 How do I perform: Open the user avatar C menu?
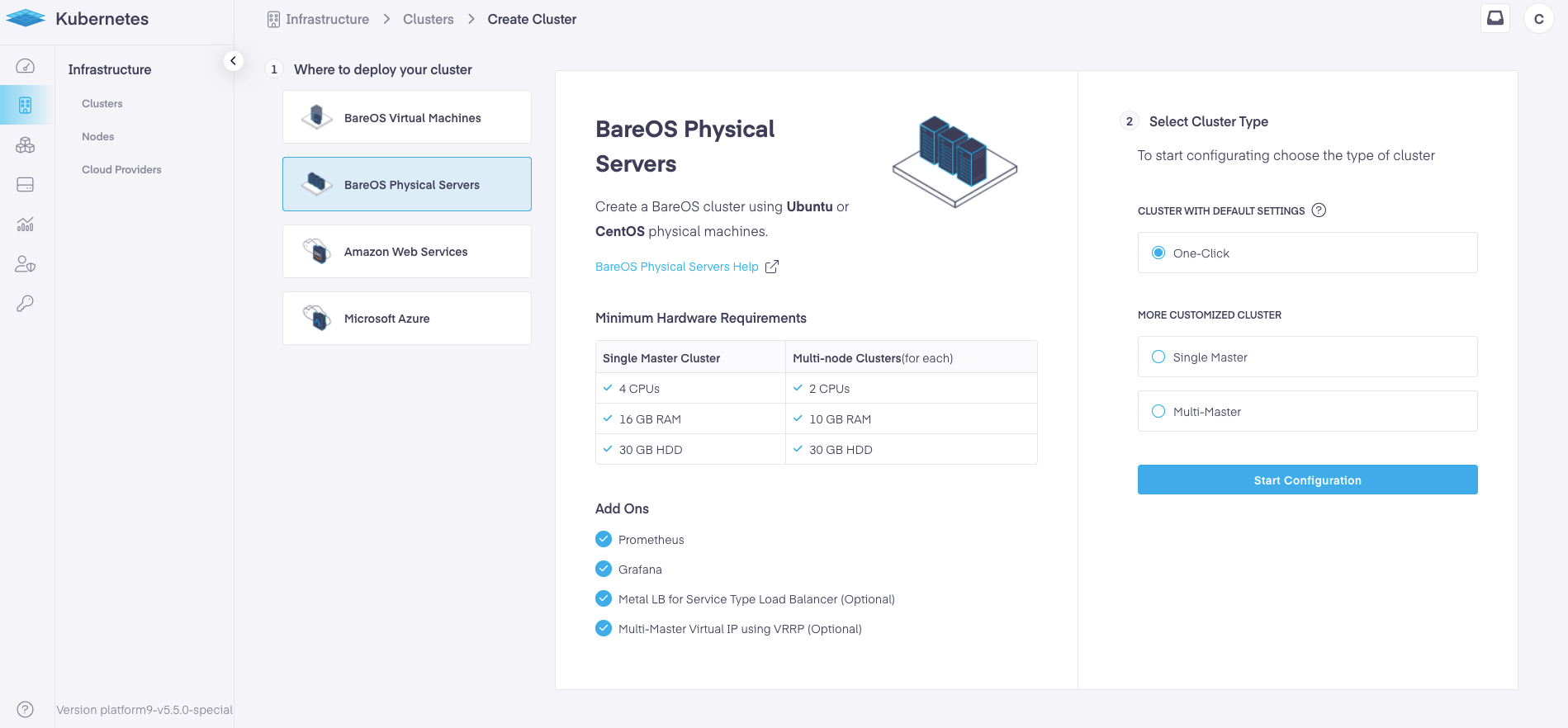(1539, 18)
